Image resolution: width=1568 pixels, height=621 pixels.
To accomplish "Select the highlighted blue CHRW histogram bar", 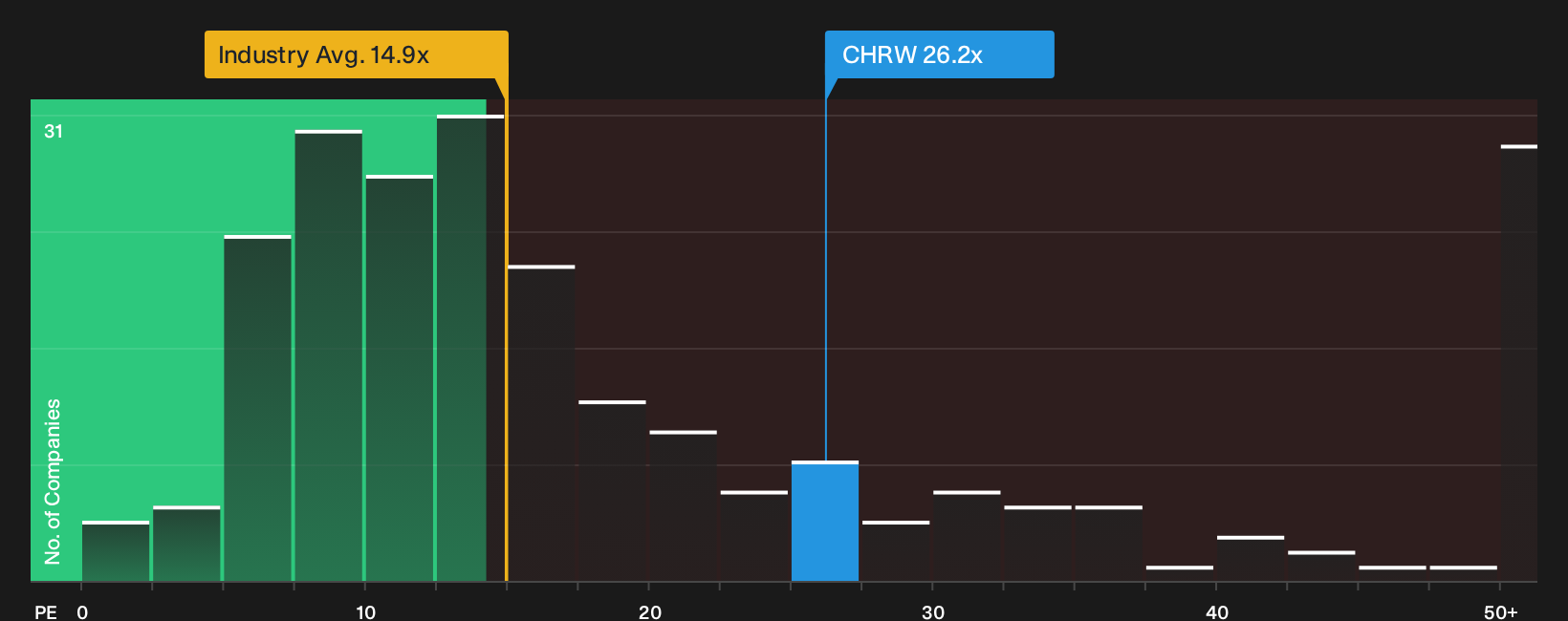I will tap(825, 522).
